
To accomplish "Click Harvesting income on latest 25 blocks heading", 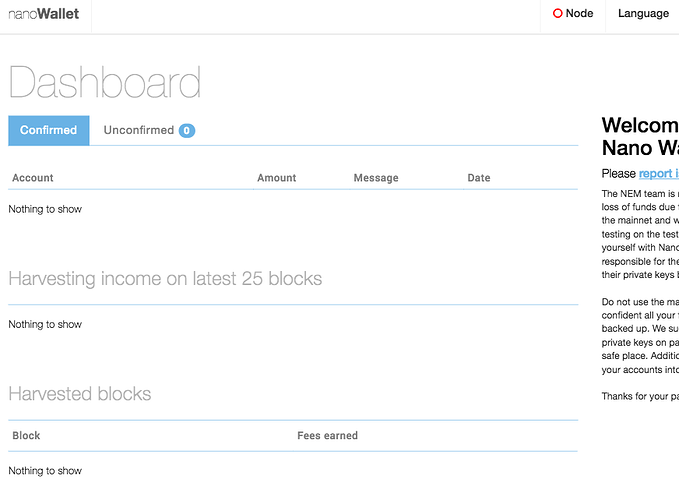I will (x=165, y=279).
